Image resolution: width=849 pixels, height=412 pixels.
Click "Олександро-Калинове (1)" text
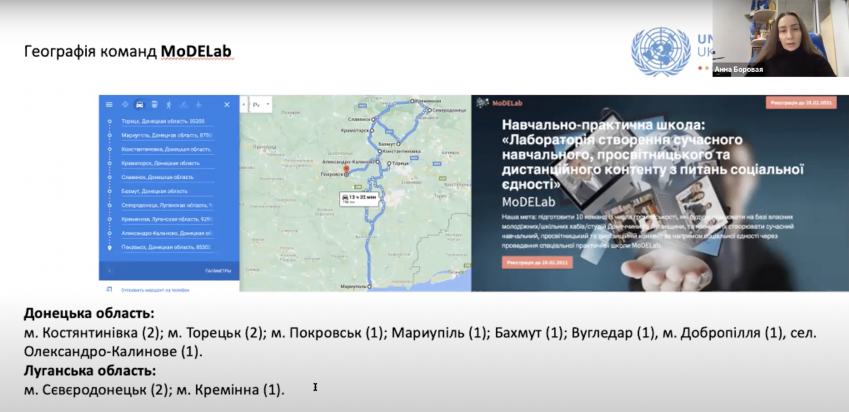tap(113, 351)
